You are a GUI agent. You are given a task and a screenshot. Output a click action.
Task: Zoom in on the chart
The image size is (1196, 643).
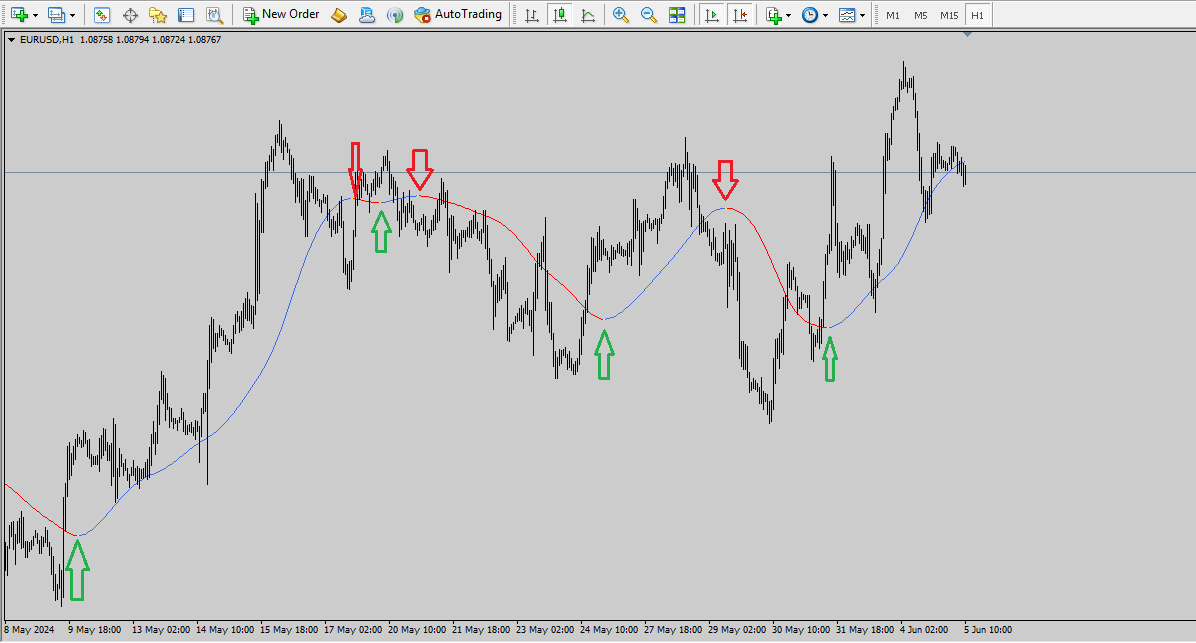click(621, 15)
